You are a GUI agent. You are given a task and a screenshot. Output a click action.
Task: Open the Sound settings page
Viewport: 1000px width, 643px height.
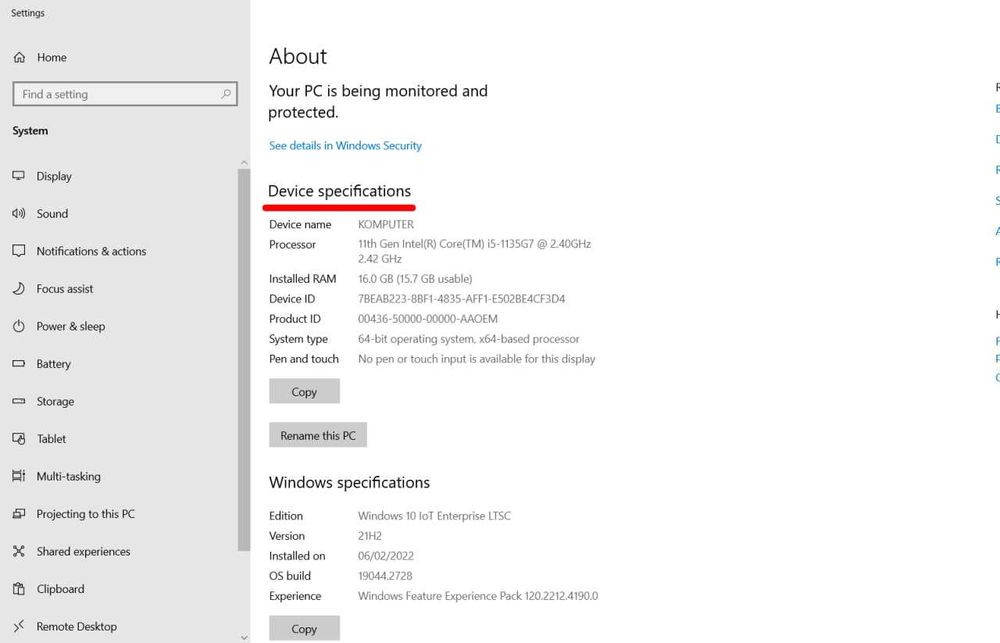click(x=121, y=214)
